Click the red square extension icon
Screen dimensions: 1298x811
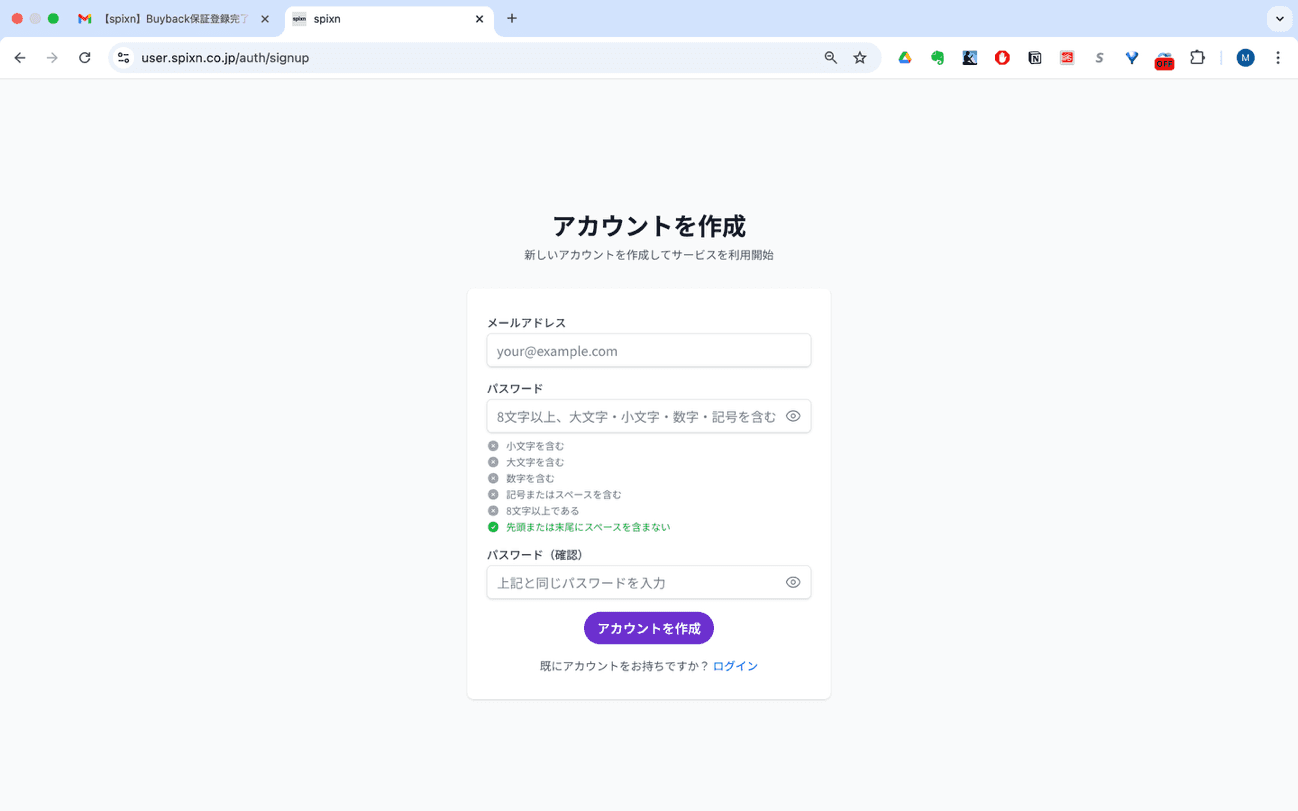click(x=1067, y=58)
